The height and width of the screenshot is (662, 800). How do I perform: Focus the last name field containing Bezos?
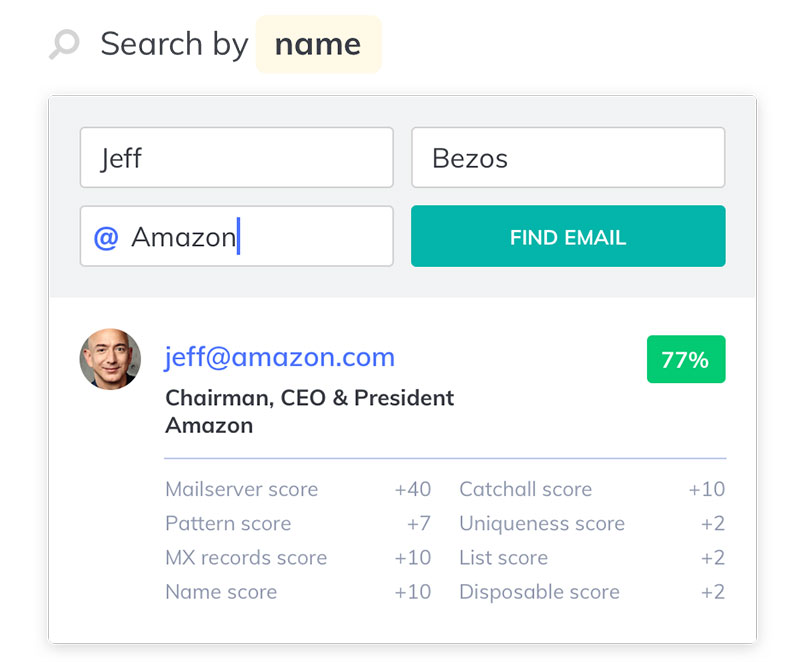pos(568,158)
